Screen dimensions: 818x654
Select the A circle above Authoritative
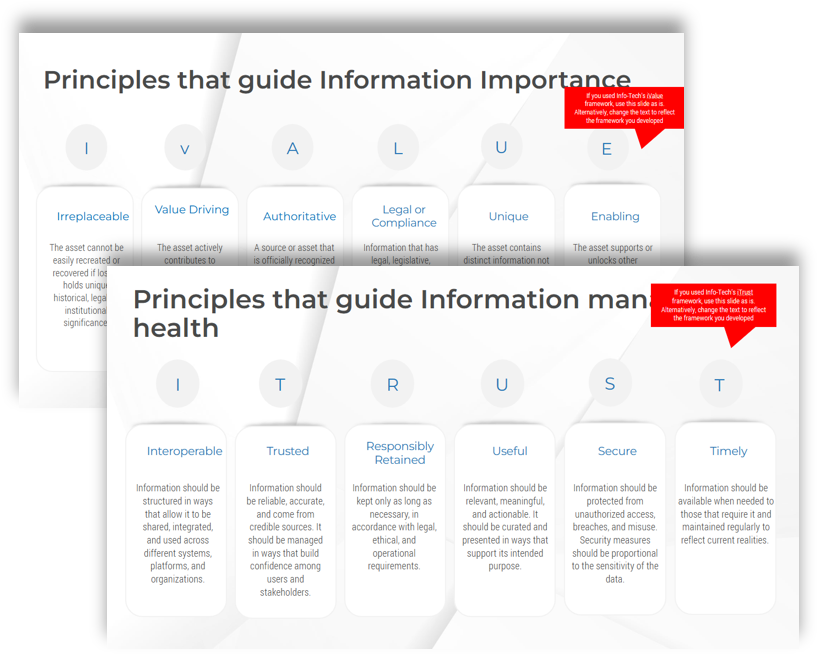tap(292, 147)
